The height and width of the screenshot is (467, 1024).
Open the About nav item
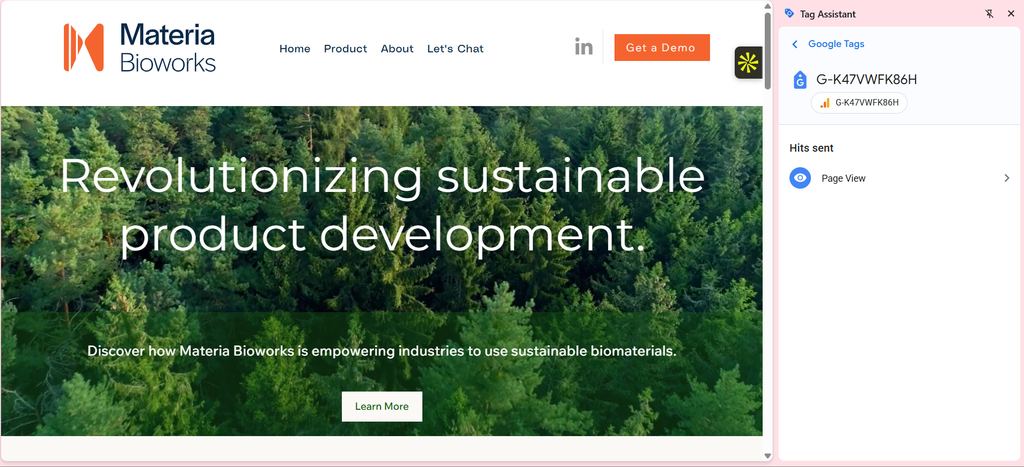[397, 49]
